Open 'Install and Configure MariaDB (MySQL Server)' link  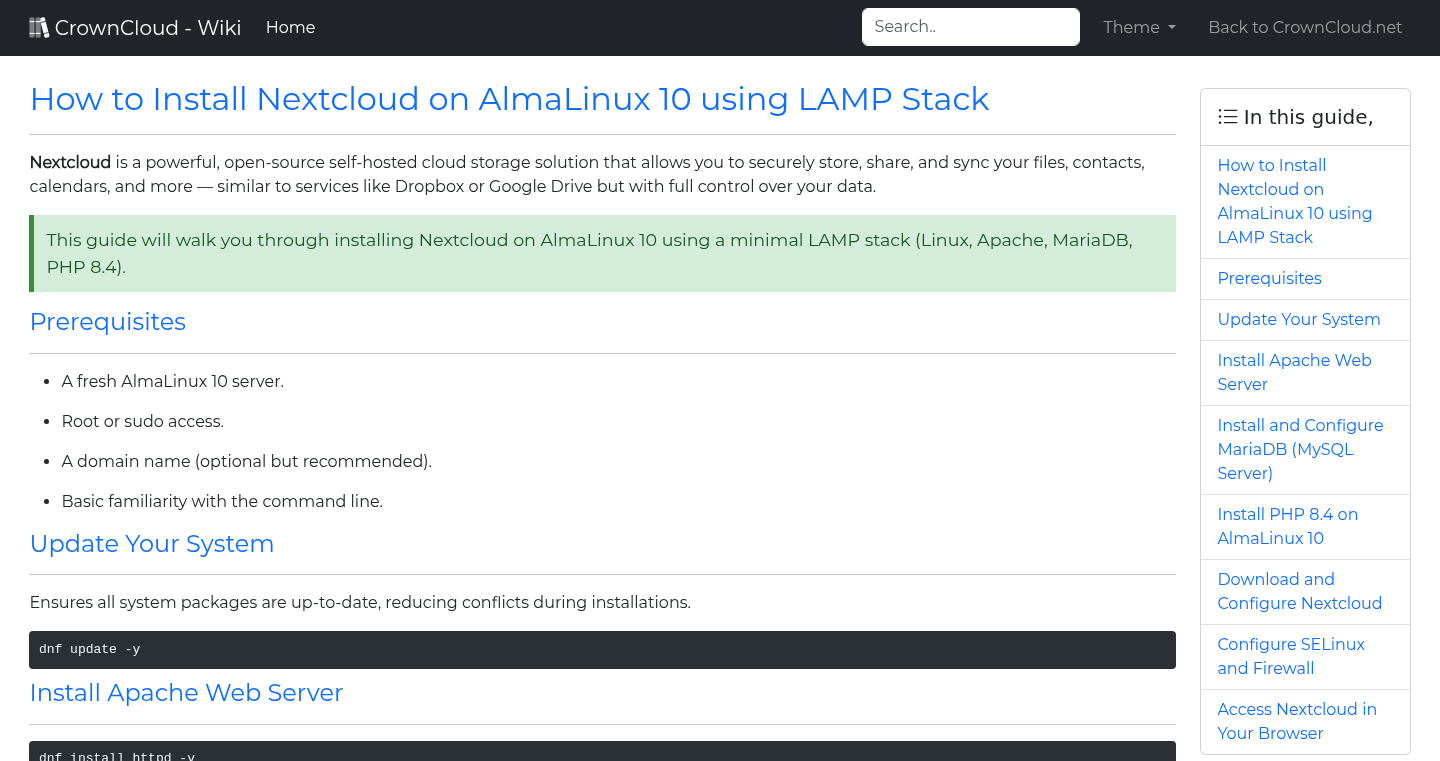click(1300, 449)
